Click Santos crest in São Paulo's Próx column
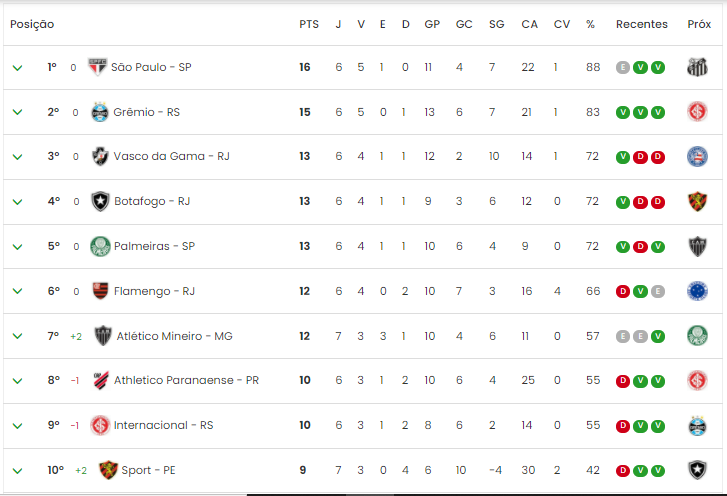 click(x=697, y=67)
